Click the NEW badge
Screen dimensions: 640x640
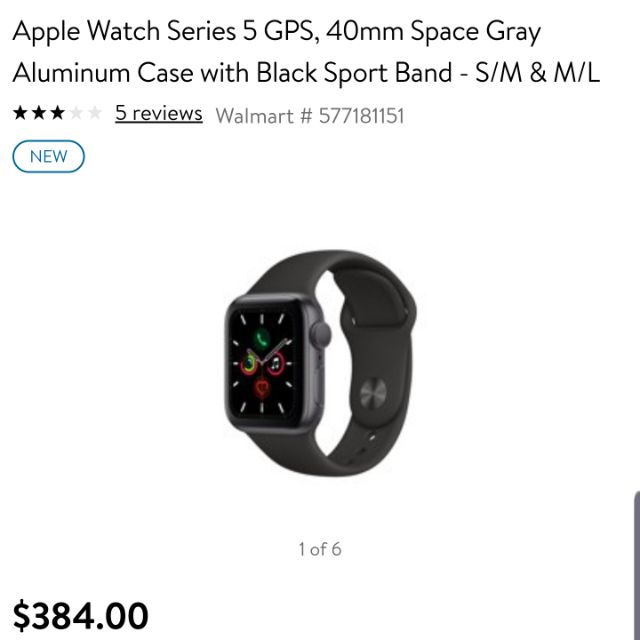[x=49, y=156]
